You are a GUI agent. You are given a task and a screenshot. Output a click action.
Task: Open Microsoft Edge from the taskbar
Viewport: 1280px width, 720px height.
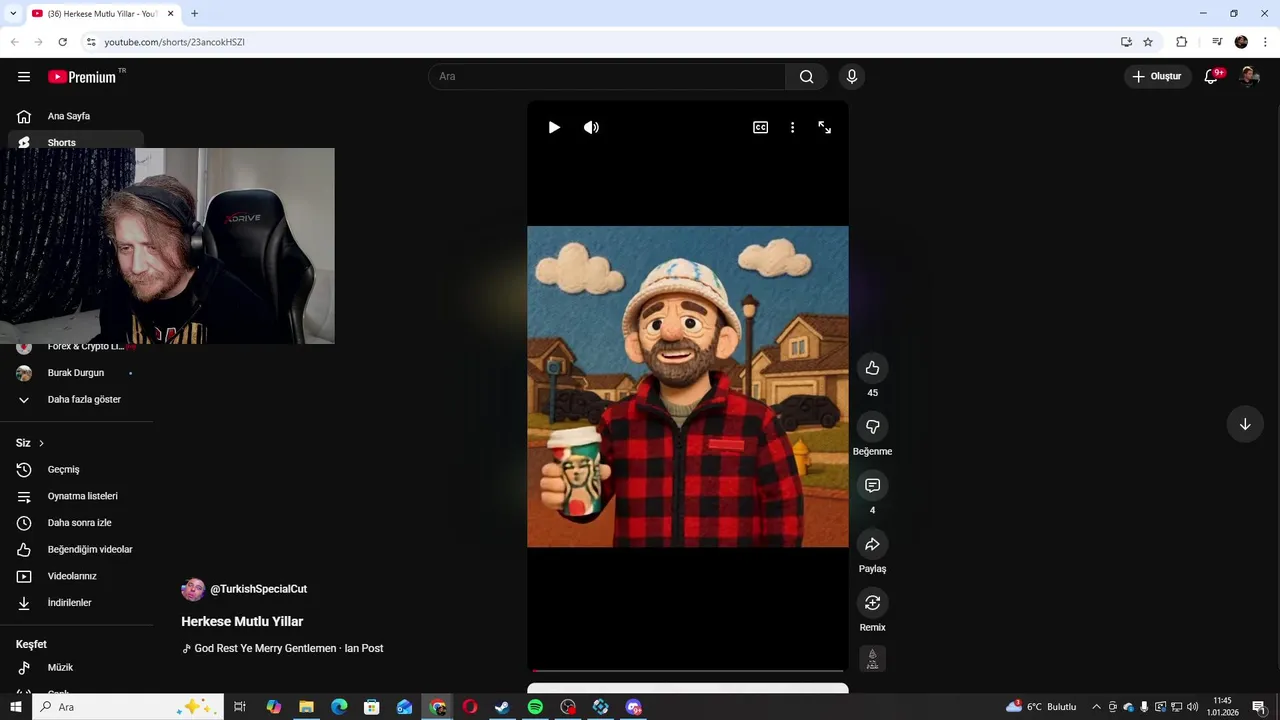pyautogui.click(x=339, y=707)
